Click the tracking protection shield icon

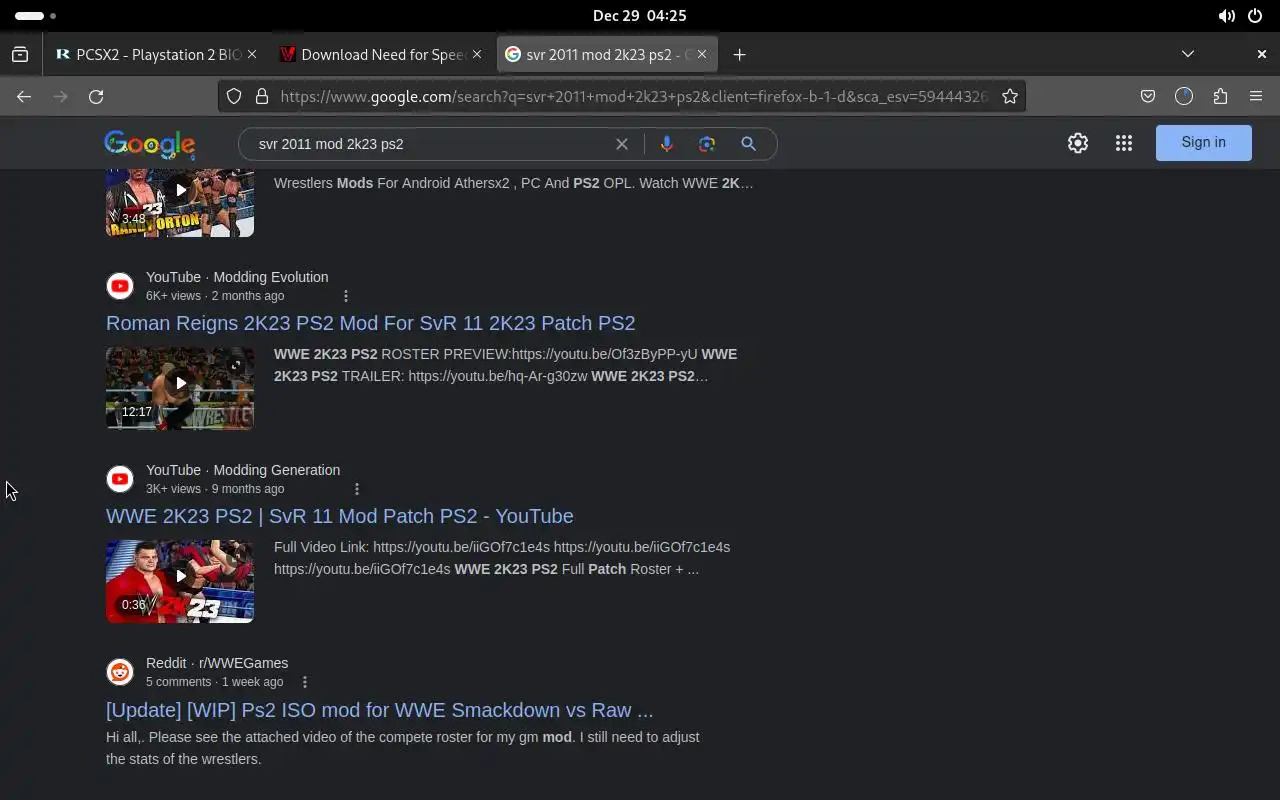click(234, 96)
